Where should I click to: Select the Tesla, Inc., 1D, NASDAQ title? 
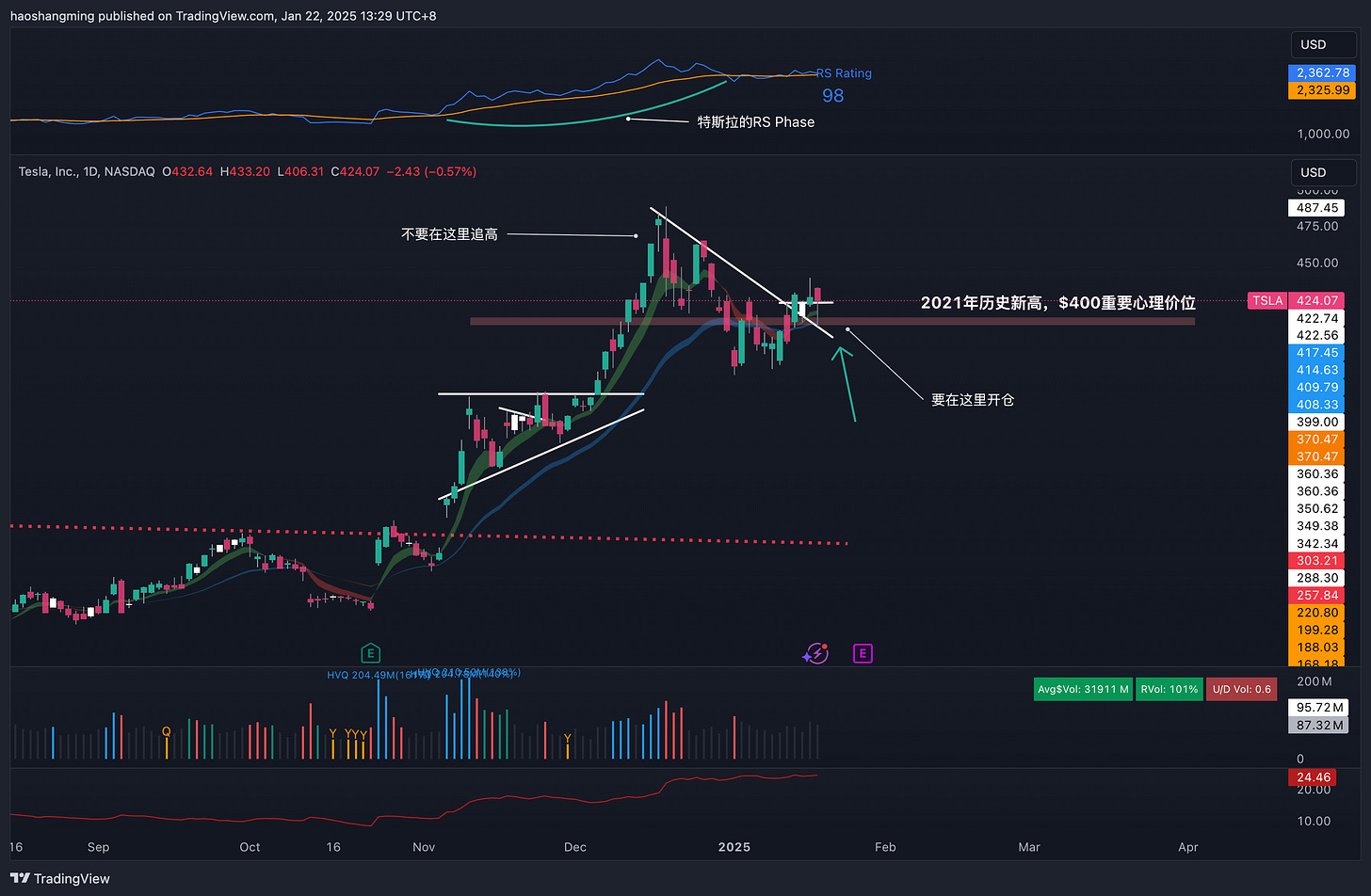(87, 172)
